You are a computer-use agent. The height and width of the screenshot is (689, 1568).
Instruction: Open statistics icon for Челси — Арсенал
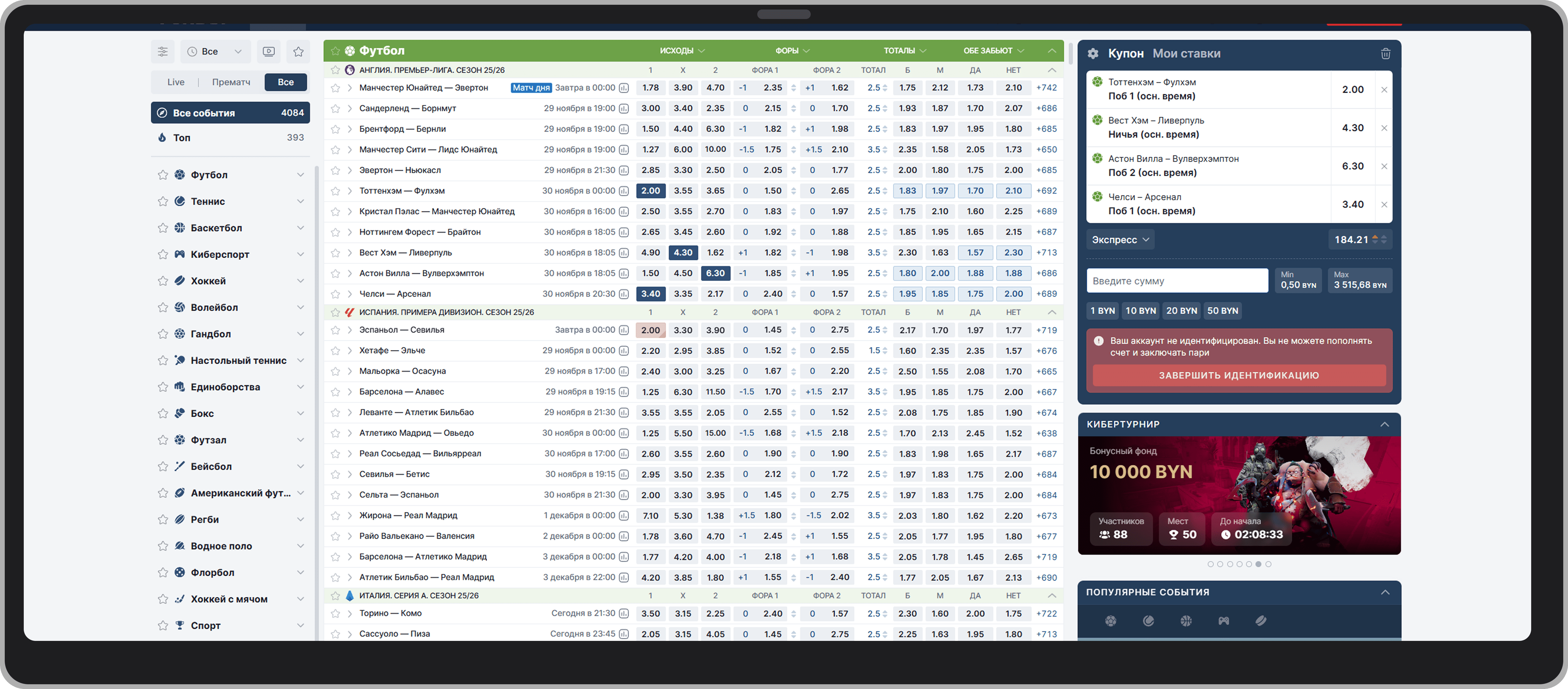coord(624,294)
